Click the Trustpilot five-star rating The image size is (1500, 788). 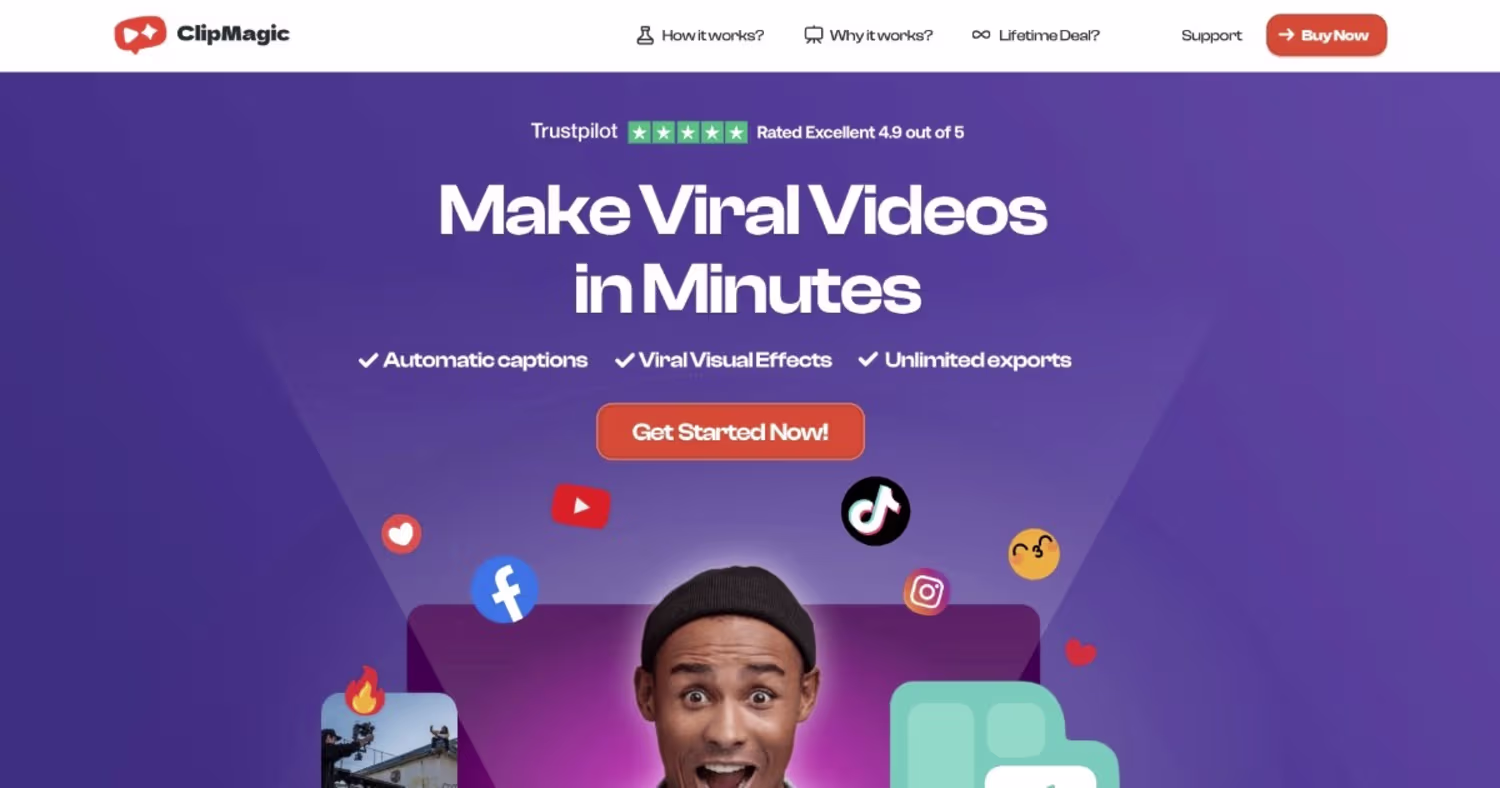tap(687, 132)
